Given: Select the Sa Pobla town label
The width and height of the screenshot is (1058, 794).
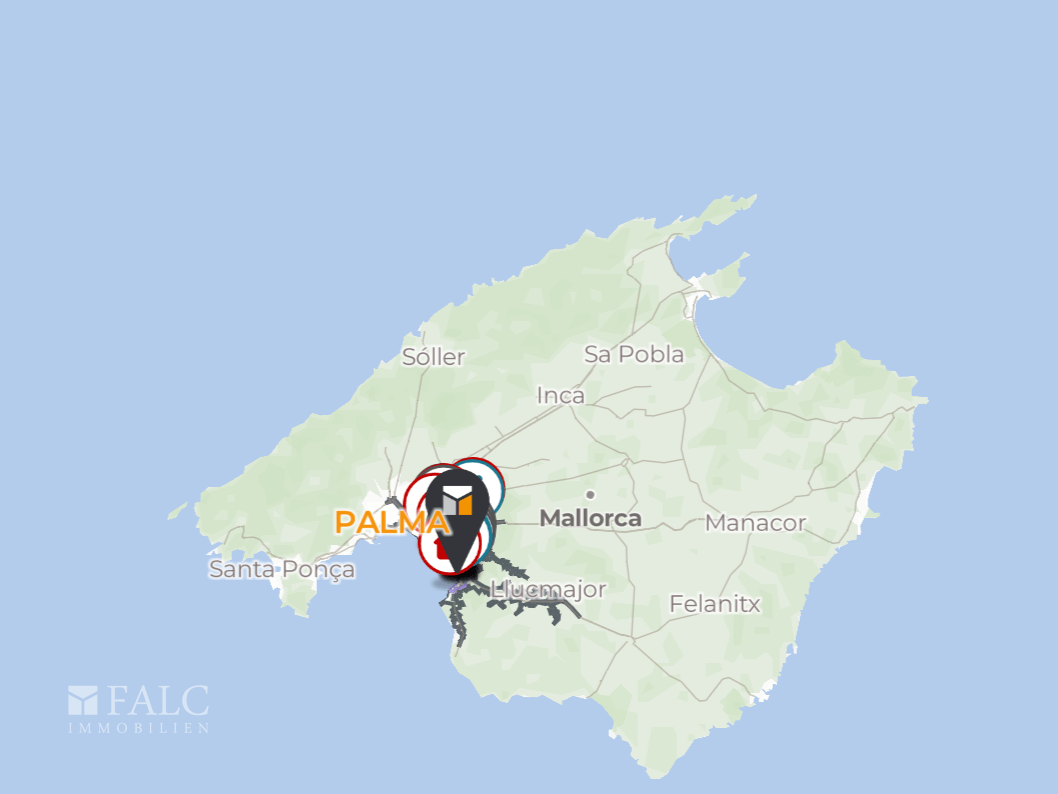Looking at the screenshot, I should click(x=634, y=354).
